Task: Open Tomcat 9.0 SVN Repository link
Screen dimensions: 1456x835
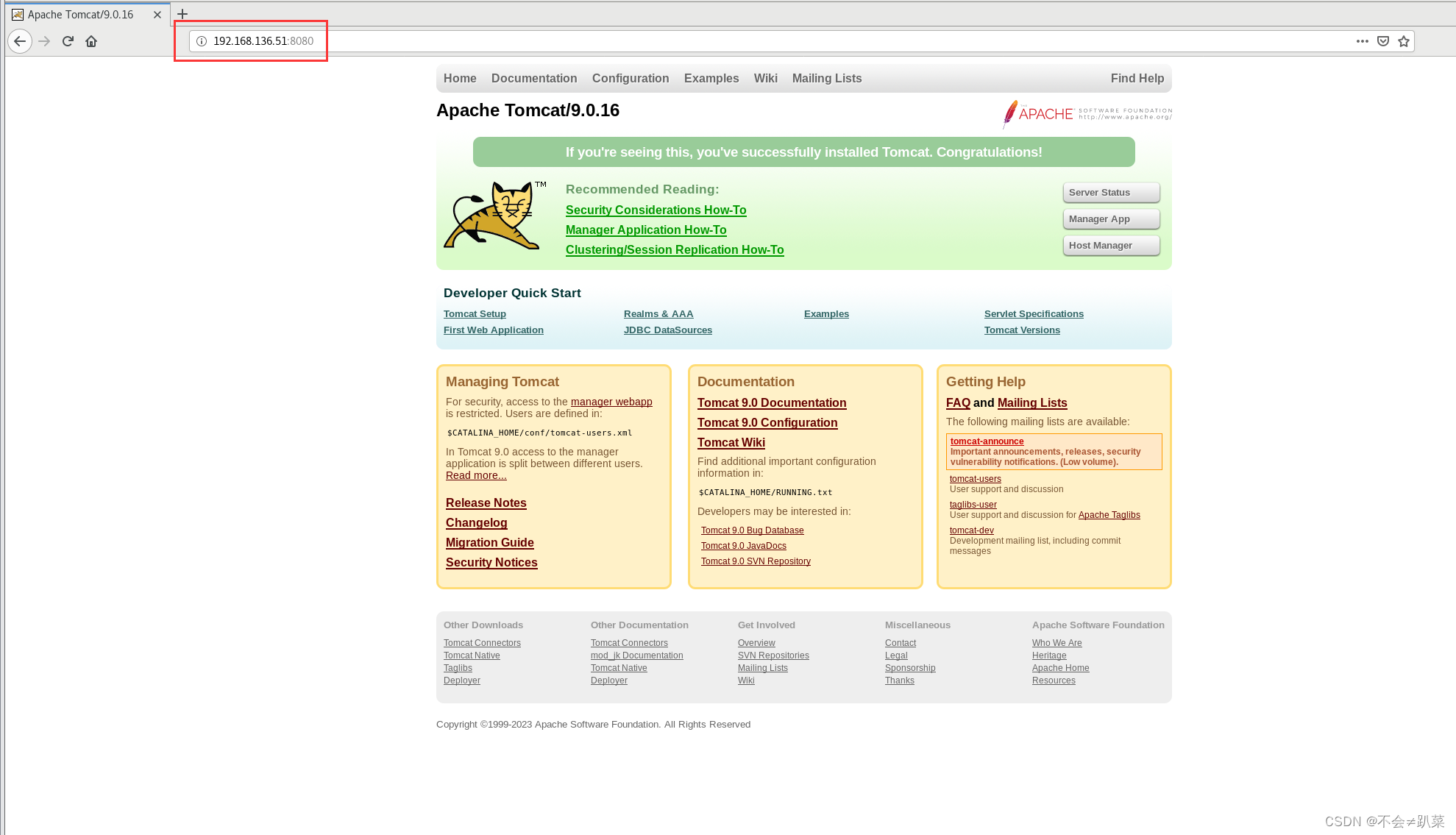Action: click(x=756, y=561)
